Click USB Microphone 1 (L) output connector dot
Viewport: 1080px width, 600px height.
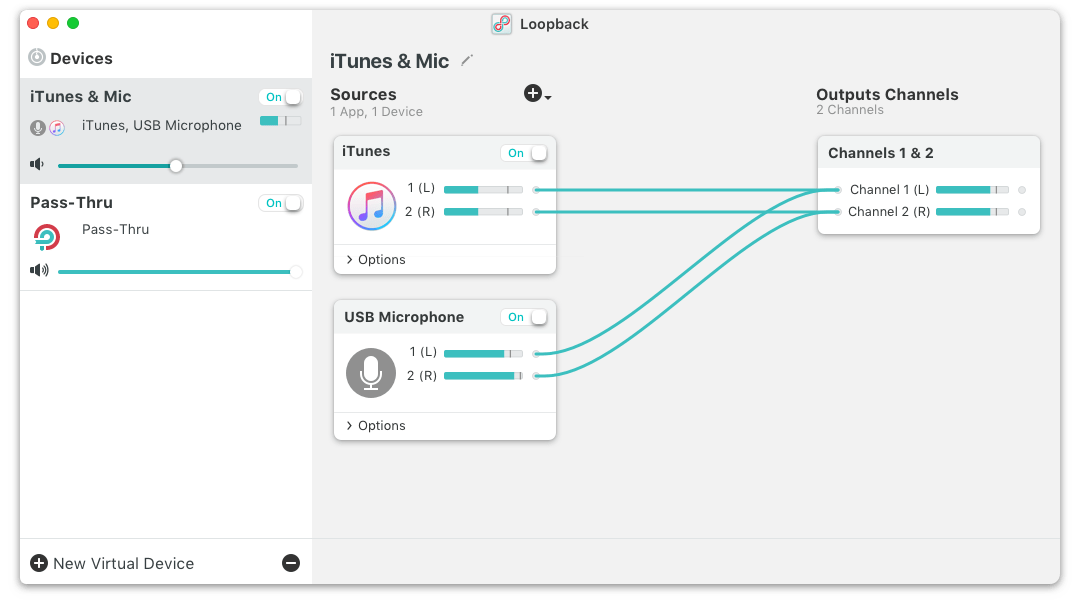[x=536, y=353]
